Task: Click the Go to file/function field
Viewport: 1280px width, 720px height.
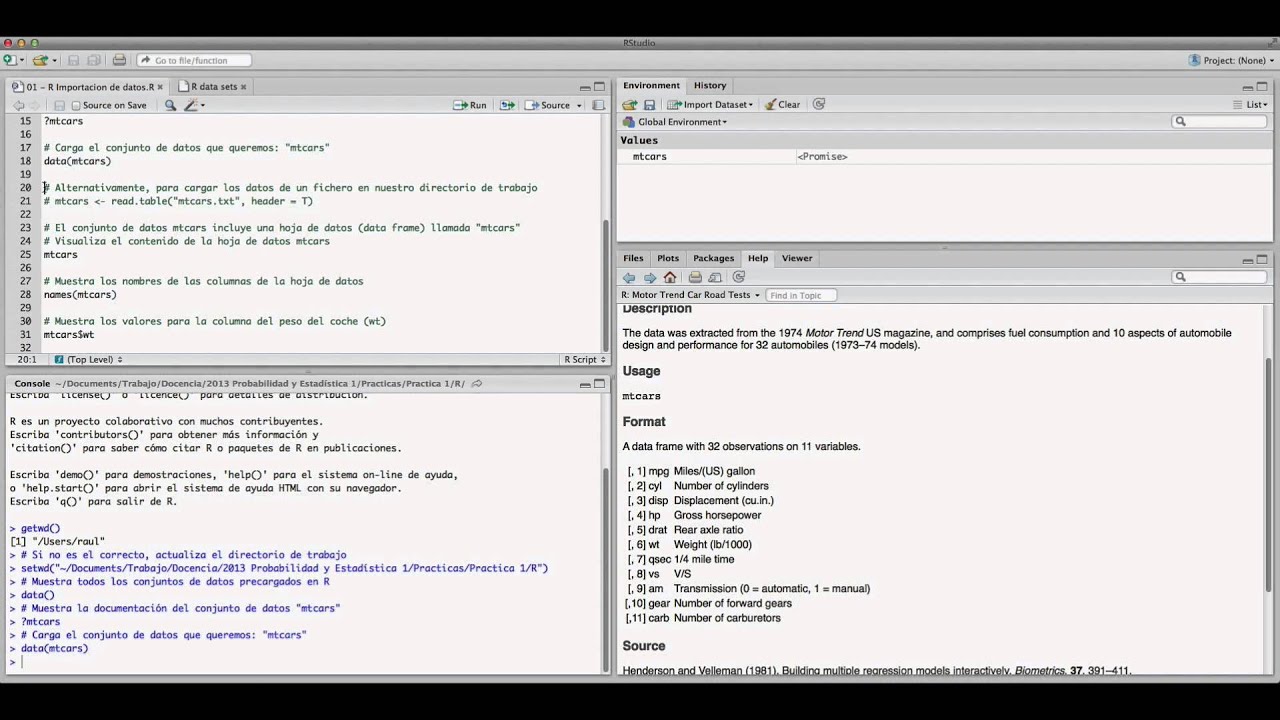Action: (194, 60)
